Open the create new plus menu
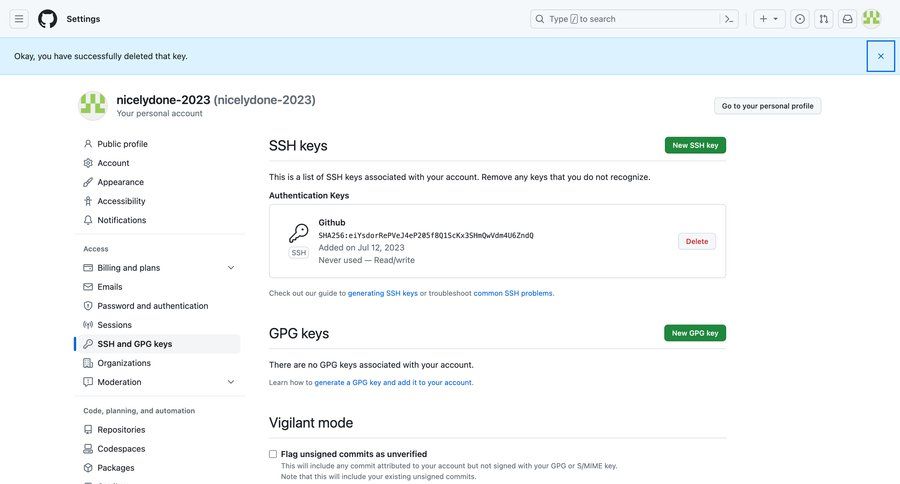 (769, 19)
